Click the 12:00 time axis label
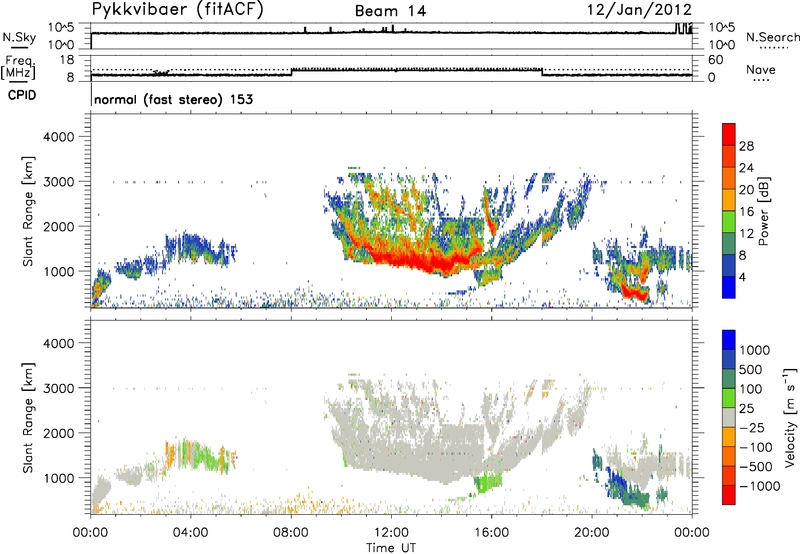This screenshot has height=554, width=800. click(391, 533)
